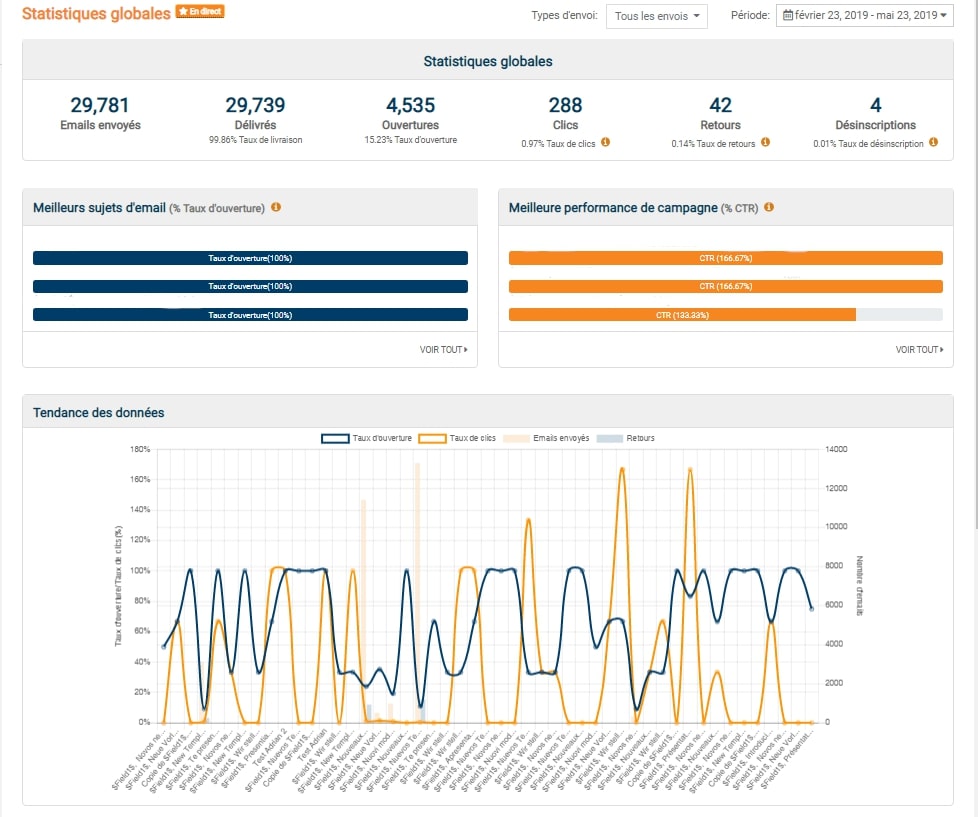This screenshot has width=978, height=817.
Task: Click the info icon next to Taux de clics
Action: point(605,143)
